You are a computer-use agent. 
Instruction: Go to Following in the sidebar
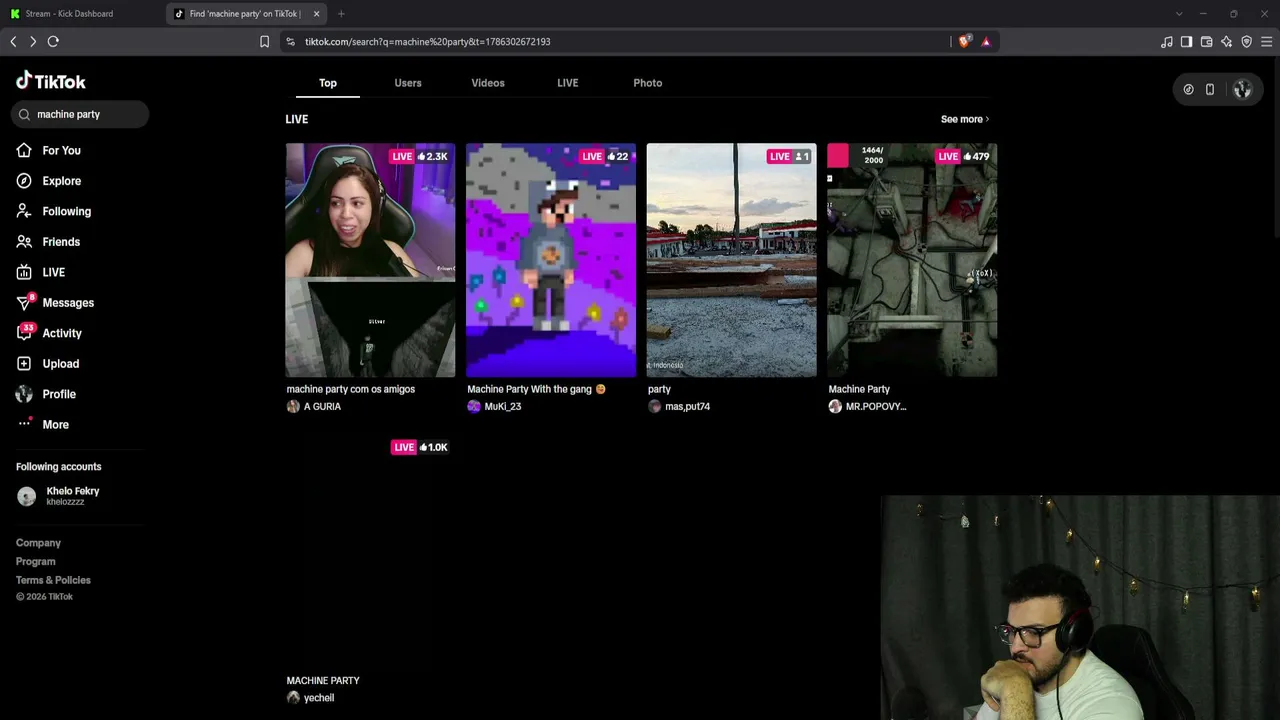click(x=66, y=211)
